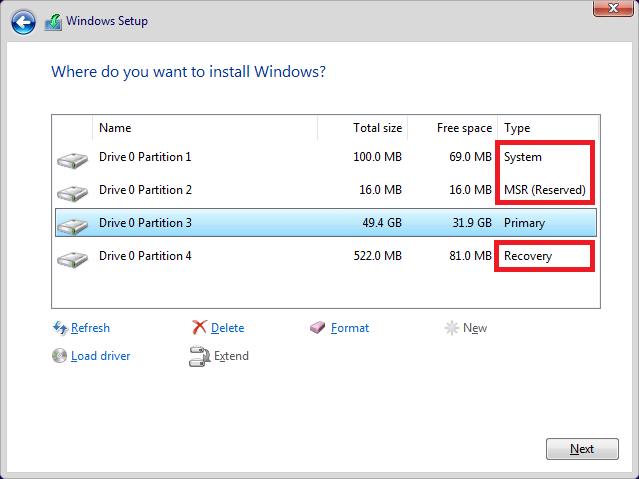Click drive icon for Drive 0 Partition 2
The height and width of the screenshot is (479, 639).
[73, 193]
